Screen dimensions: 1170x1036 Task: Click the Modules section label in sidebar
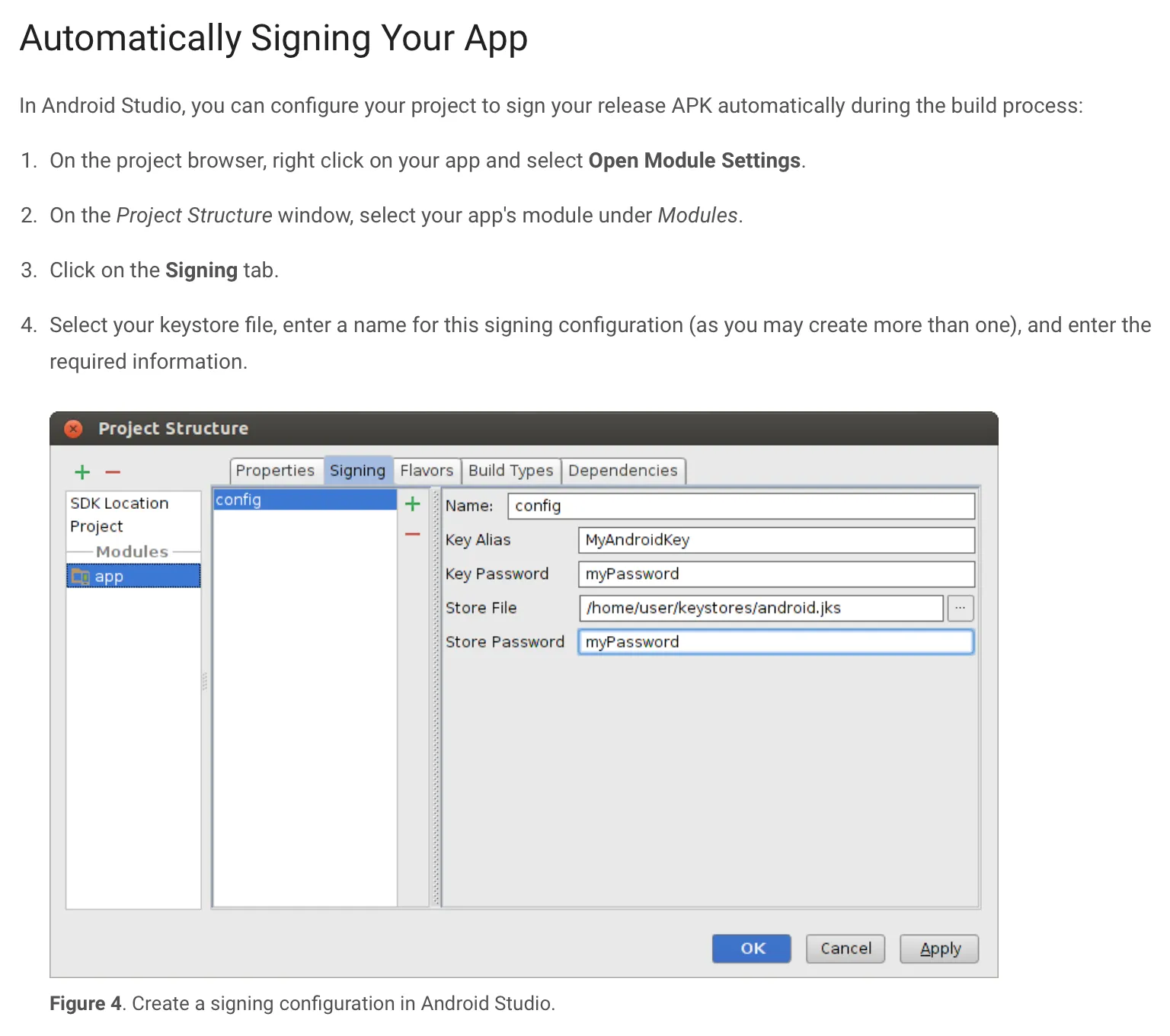pos(132,552)
